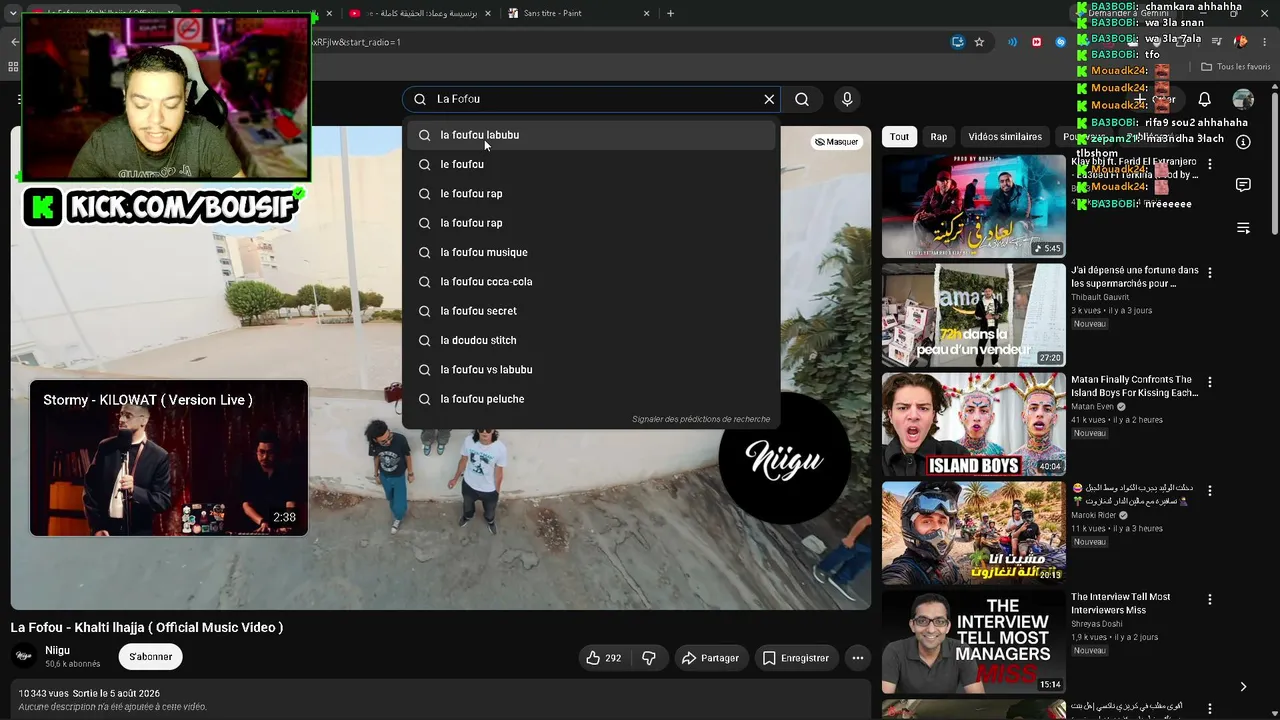1280x720 pixels.
Task: Start voice search with the microphone
Action: point(847,99)
